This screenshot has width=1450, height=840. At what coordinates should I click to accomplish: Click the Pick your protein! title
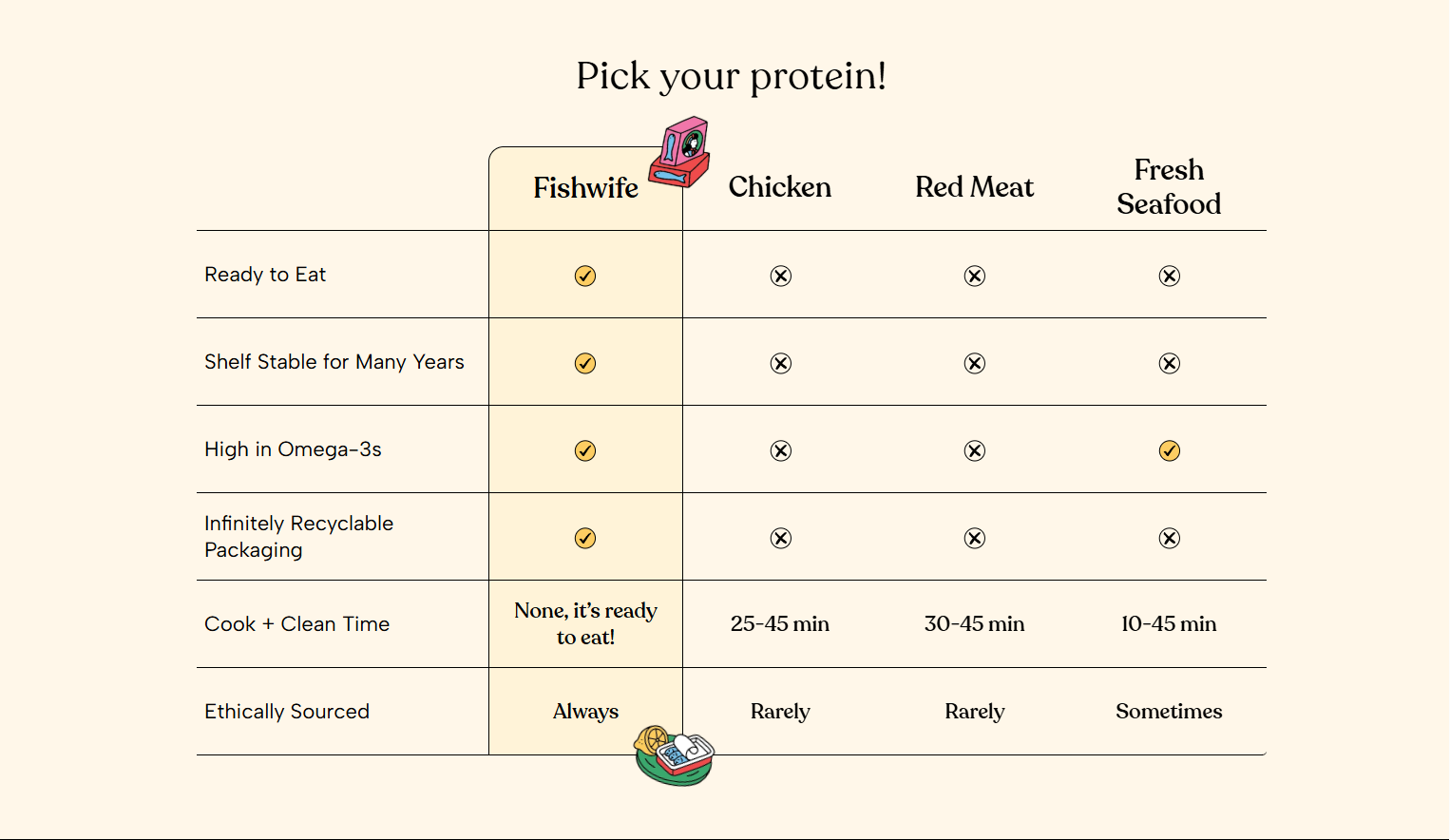731,76
